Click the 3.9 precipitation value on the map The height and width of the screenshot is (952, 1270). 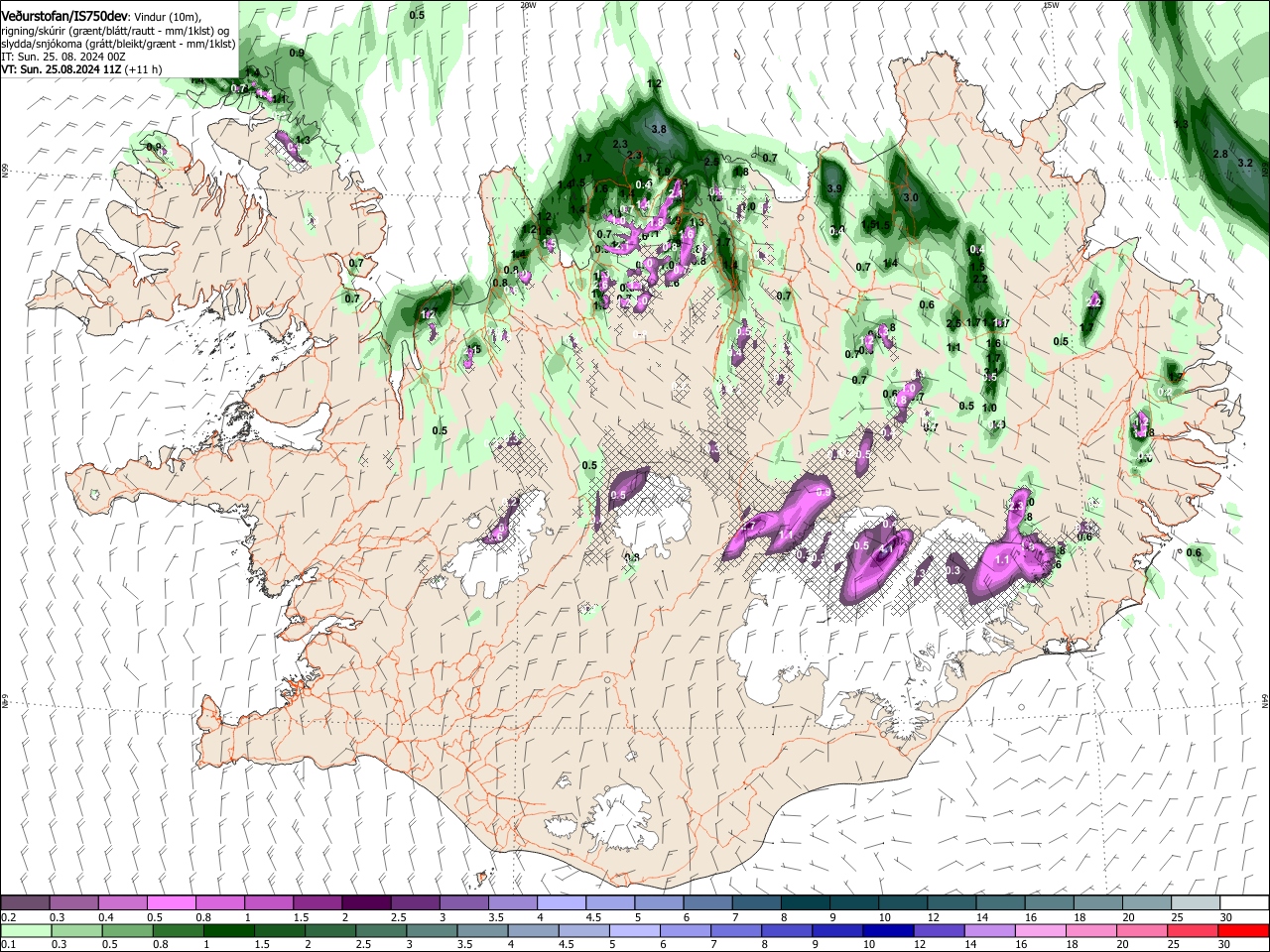tap(834, 188)
